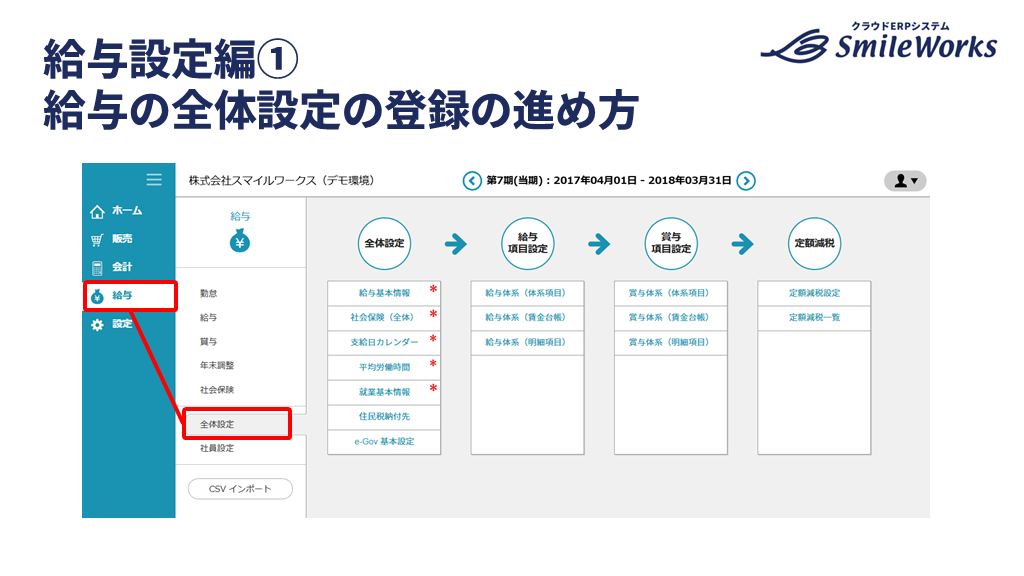Open 年末調整 submenu item

coord(217,366)
